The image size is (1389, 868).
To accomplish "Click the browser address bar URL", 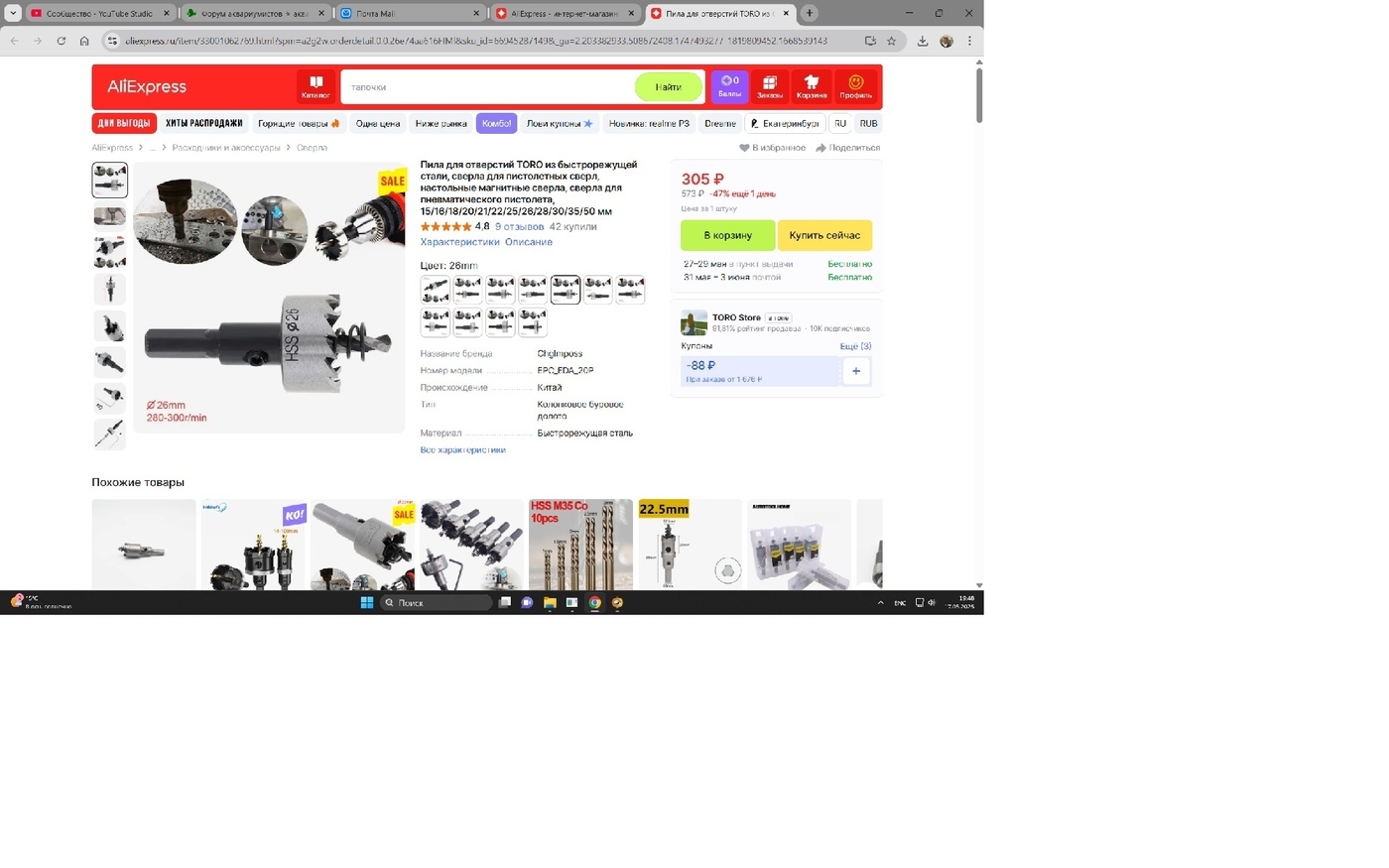I will pyautogui.click(x=476, y=41).
